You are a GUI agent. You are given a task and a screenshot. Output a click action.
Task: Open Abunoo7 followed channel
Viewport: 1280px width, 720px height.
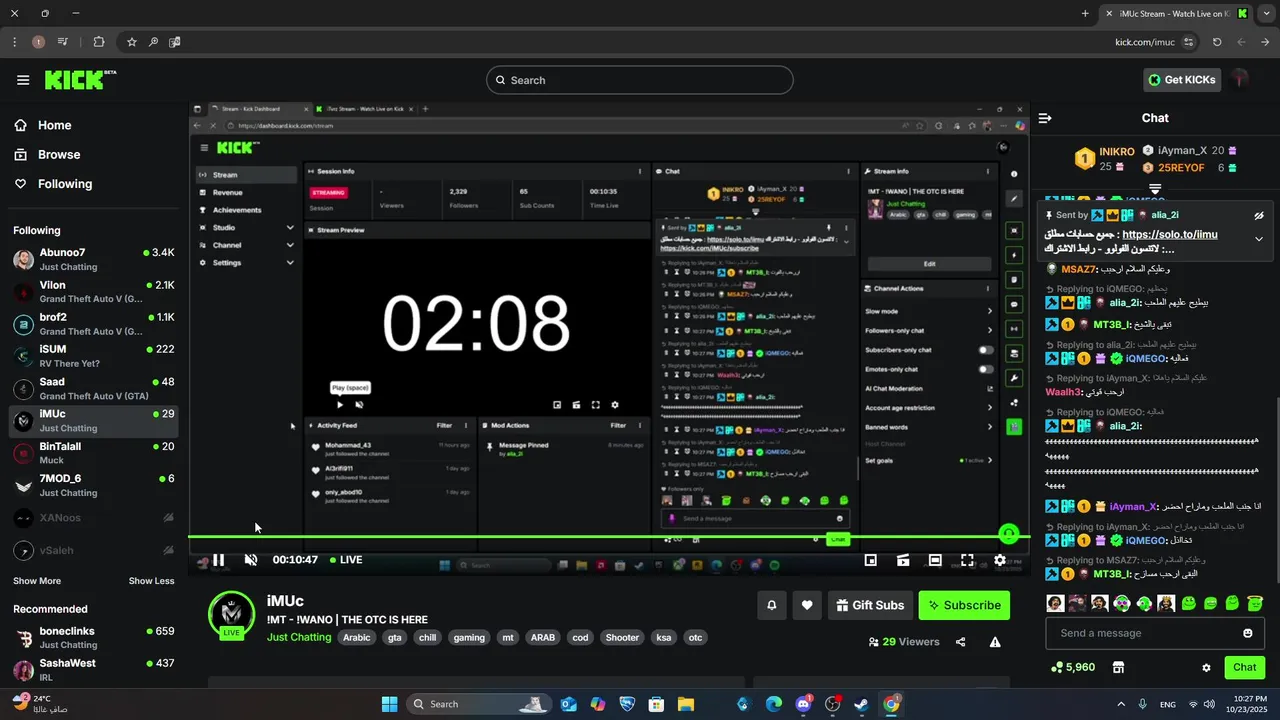click(94, 259)
